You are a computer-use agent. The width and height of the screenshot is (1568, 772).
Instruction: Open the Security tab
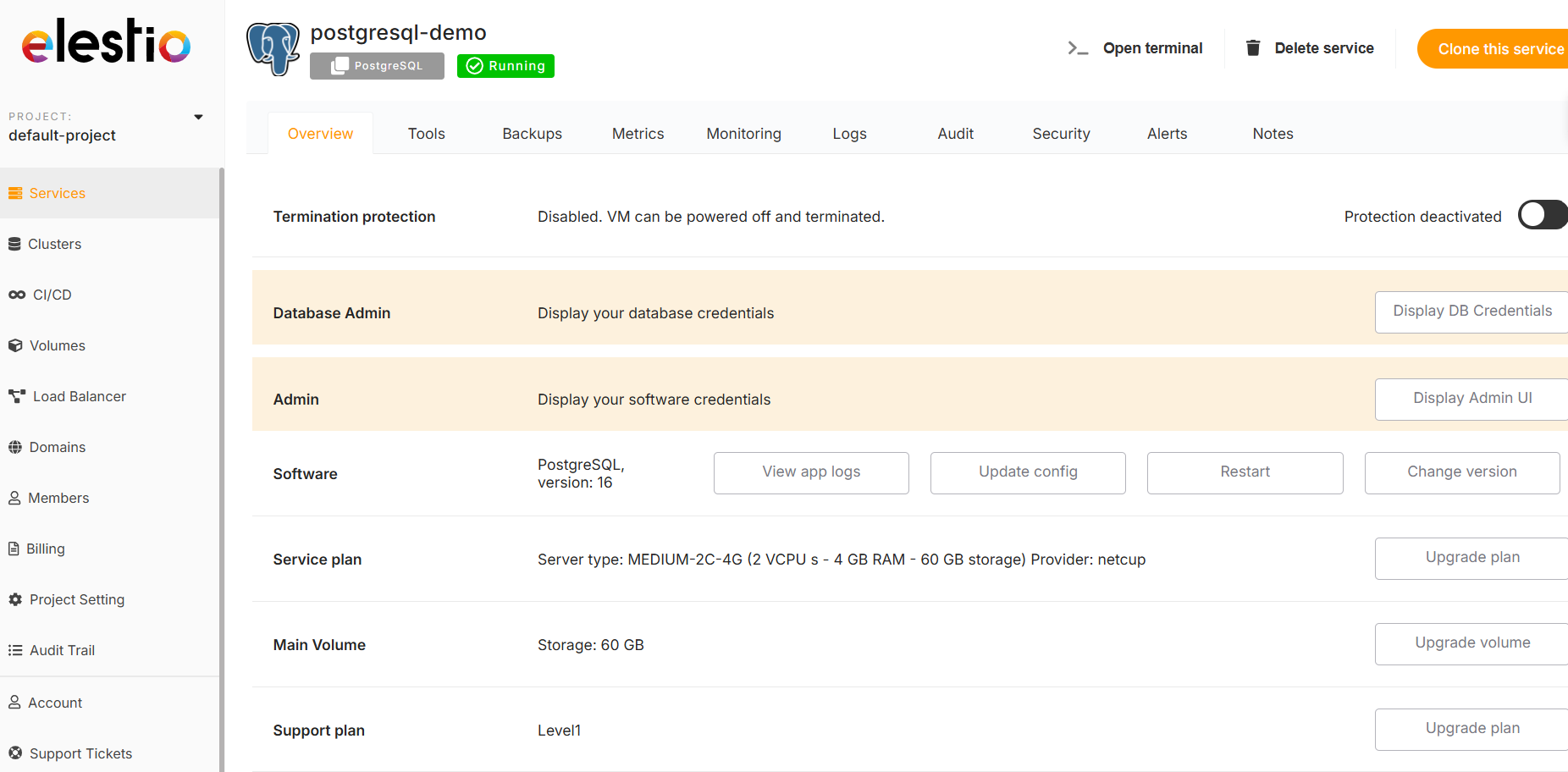coord(1061,134)
